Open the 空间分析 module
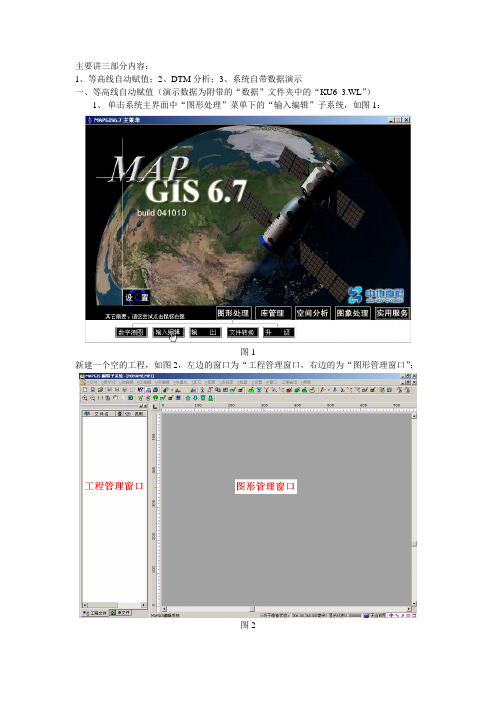Image resolution: width=496 pixels, height=702 pixels. click(x=312, y=313)
